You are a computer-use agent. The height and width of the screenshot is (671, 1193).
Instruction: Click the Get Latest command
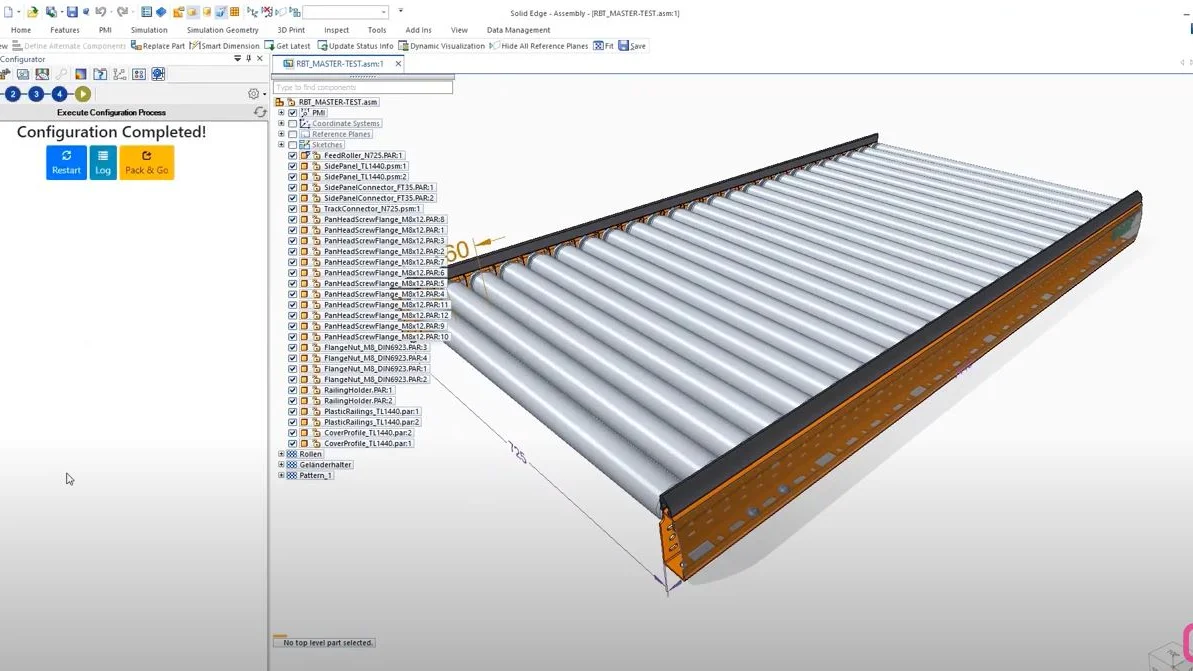pos(287,46)
